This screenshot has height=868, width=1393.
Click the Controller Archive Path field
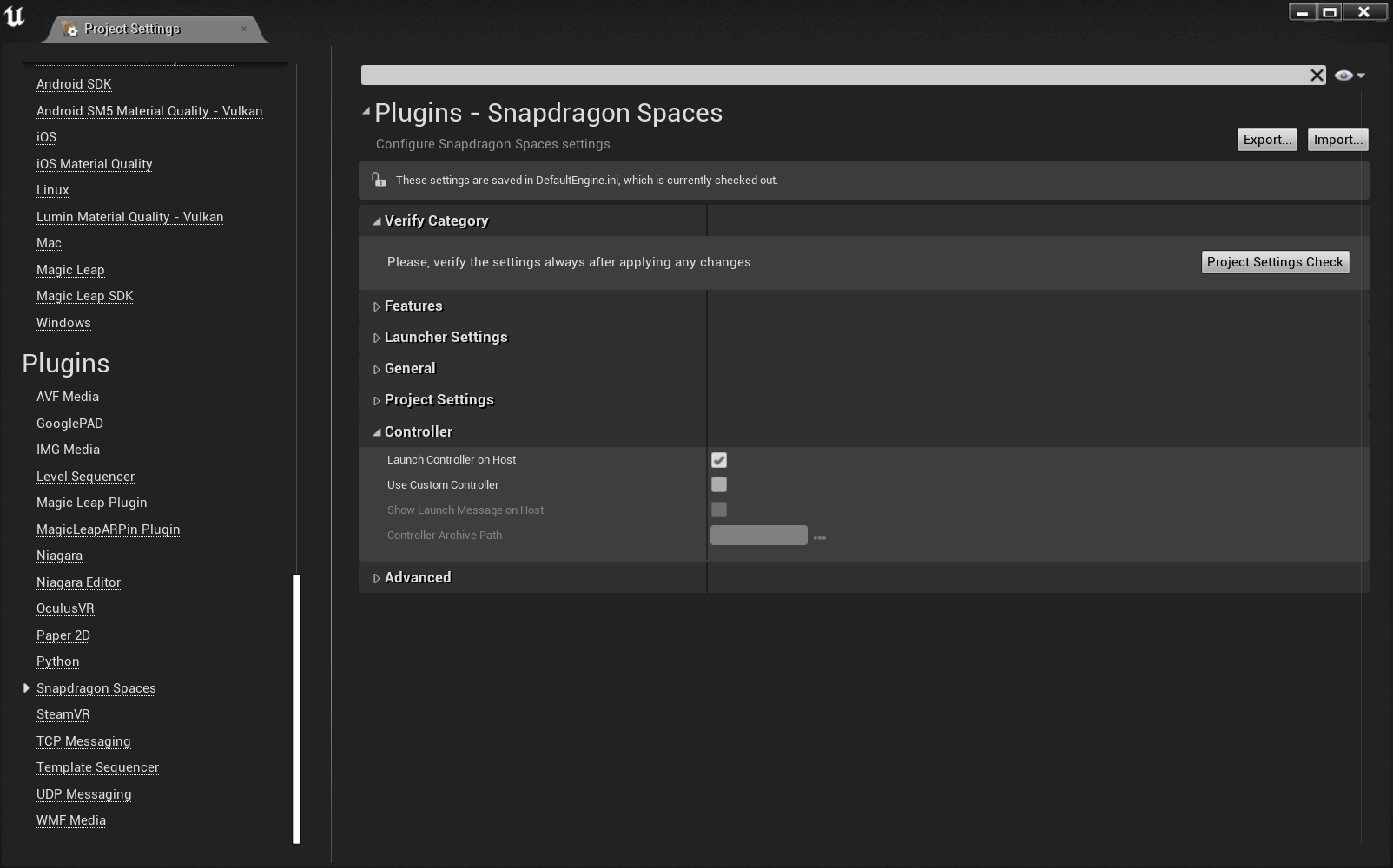point(759,536)
